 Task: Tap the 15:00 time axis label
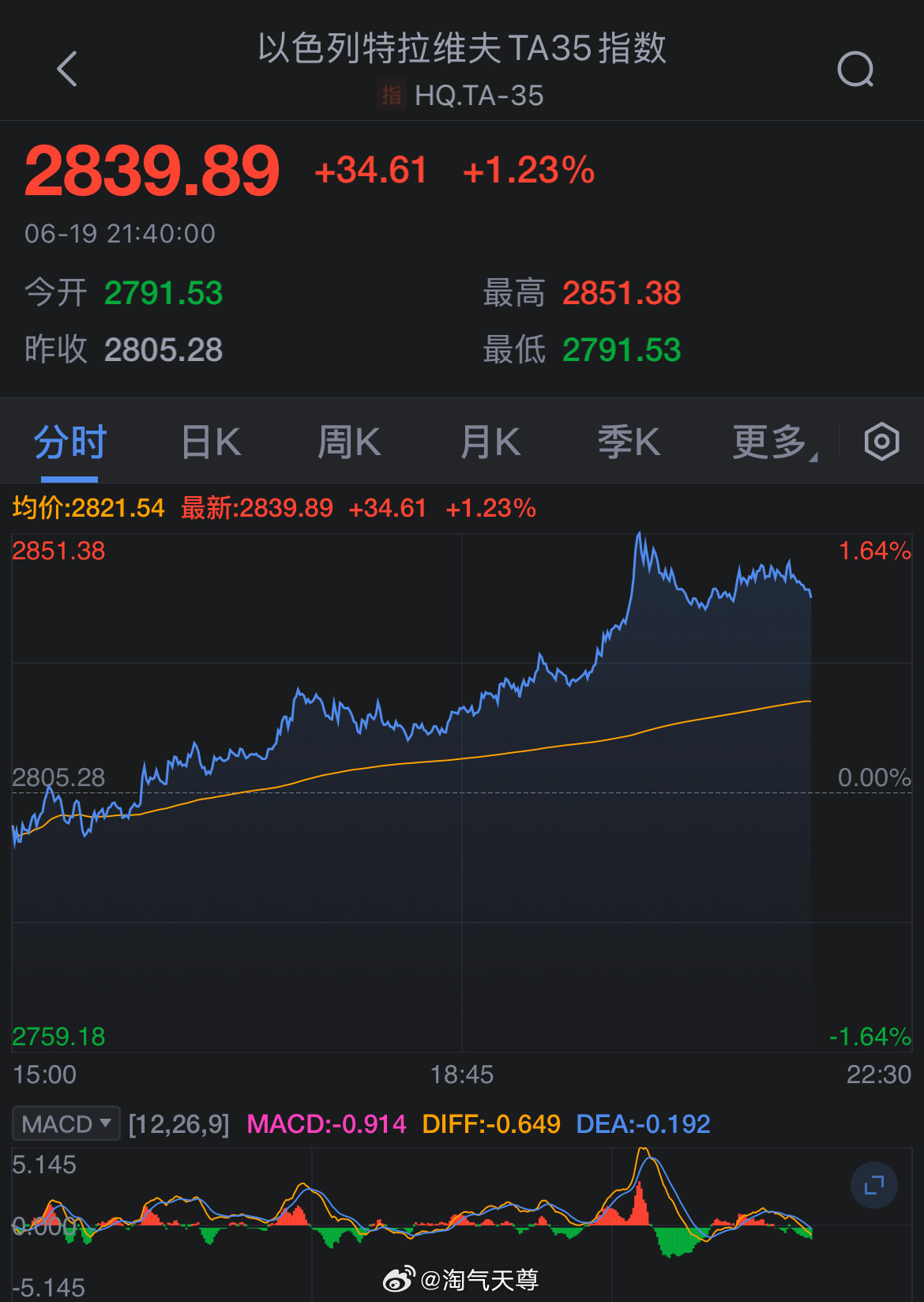44,1074
